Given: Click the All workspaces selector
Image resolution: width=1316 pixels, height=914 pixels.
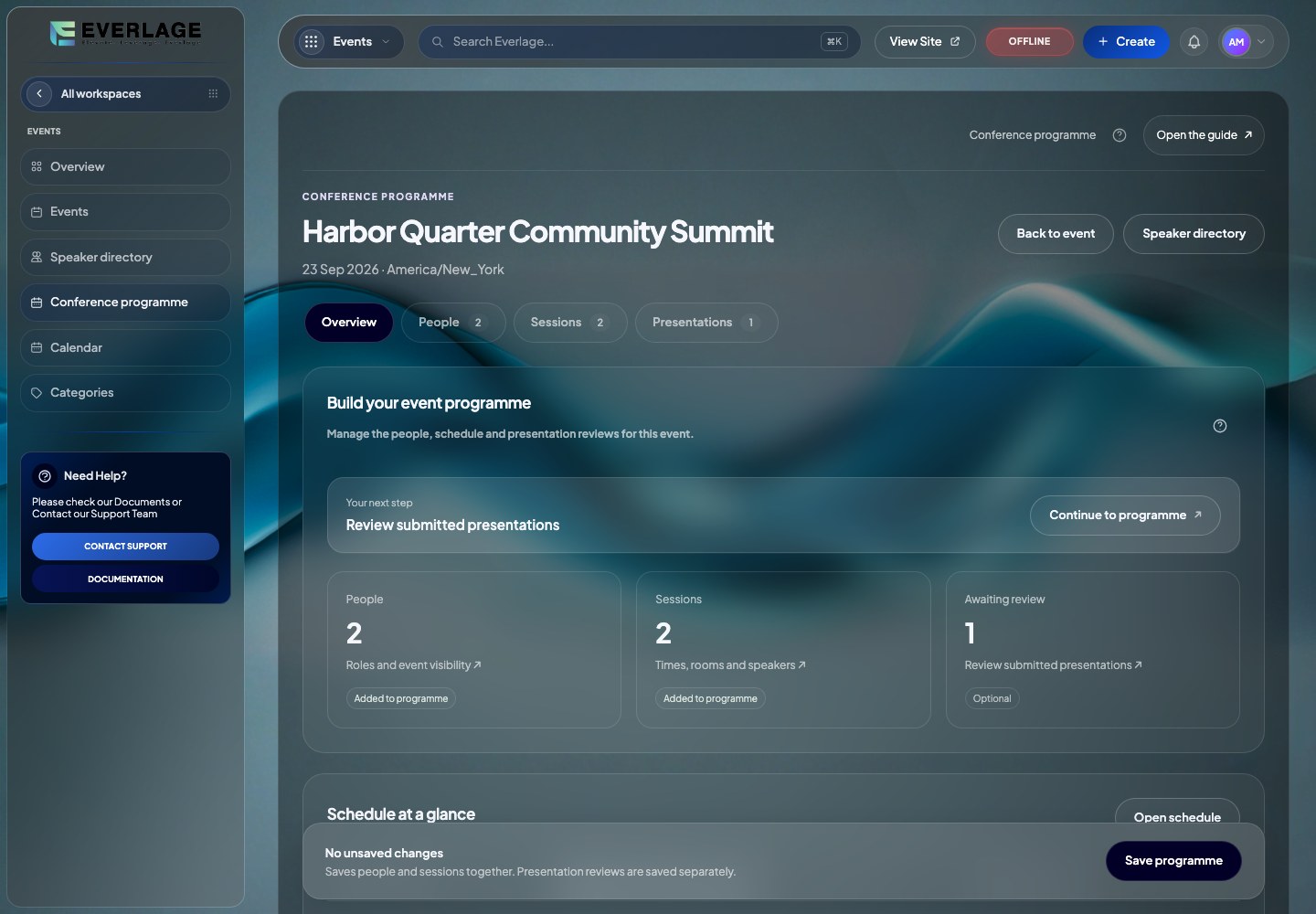Looking at the screenshot, I should coord(125,94).
